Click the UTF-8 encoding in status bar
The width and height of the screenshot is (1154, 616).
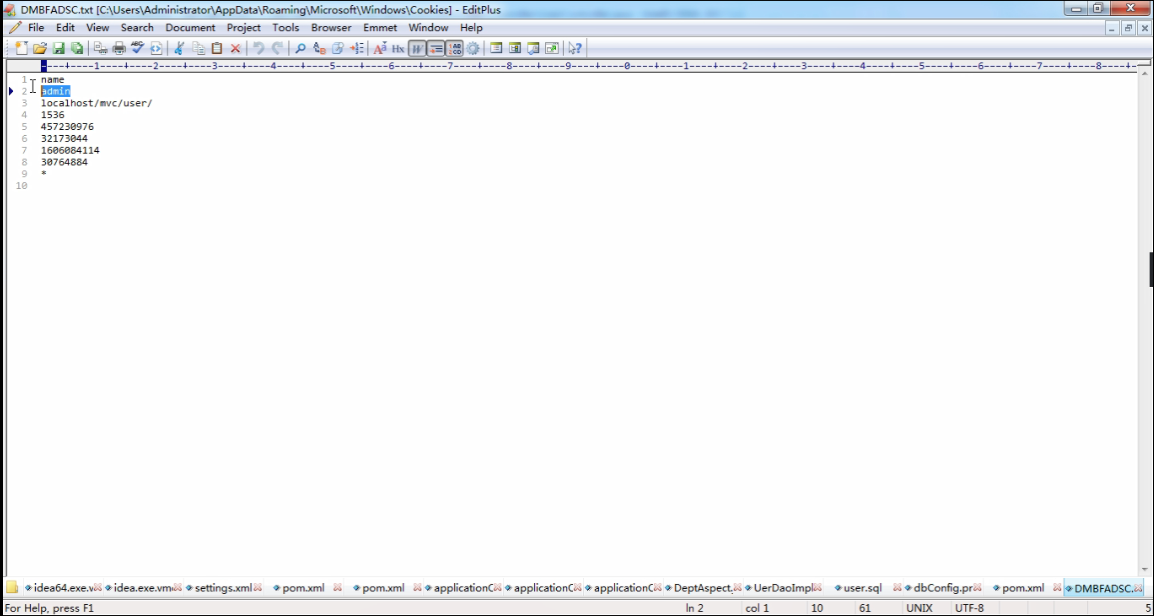(969, 609)
